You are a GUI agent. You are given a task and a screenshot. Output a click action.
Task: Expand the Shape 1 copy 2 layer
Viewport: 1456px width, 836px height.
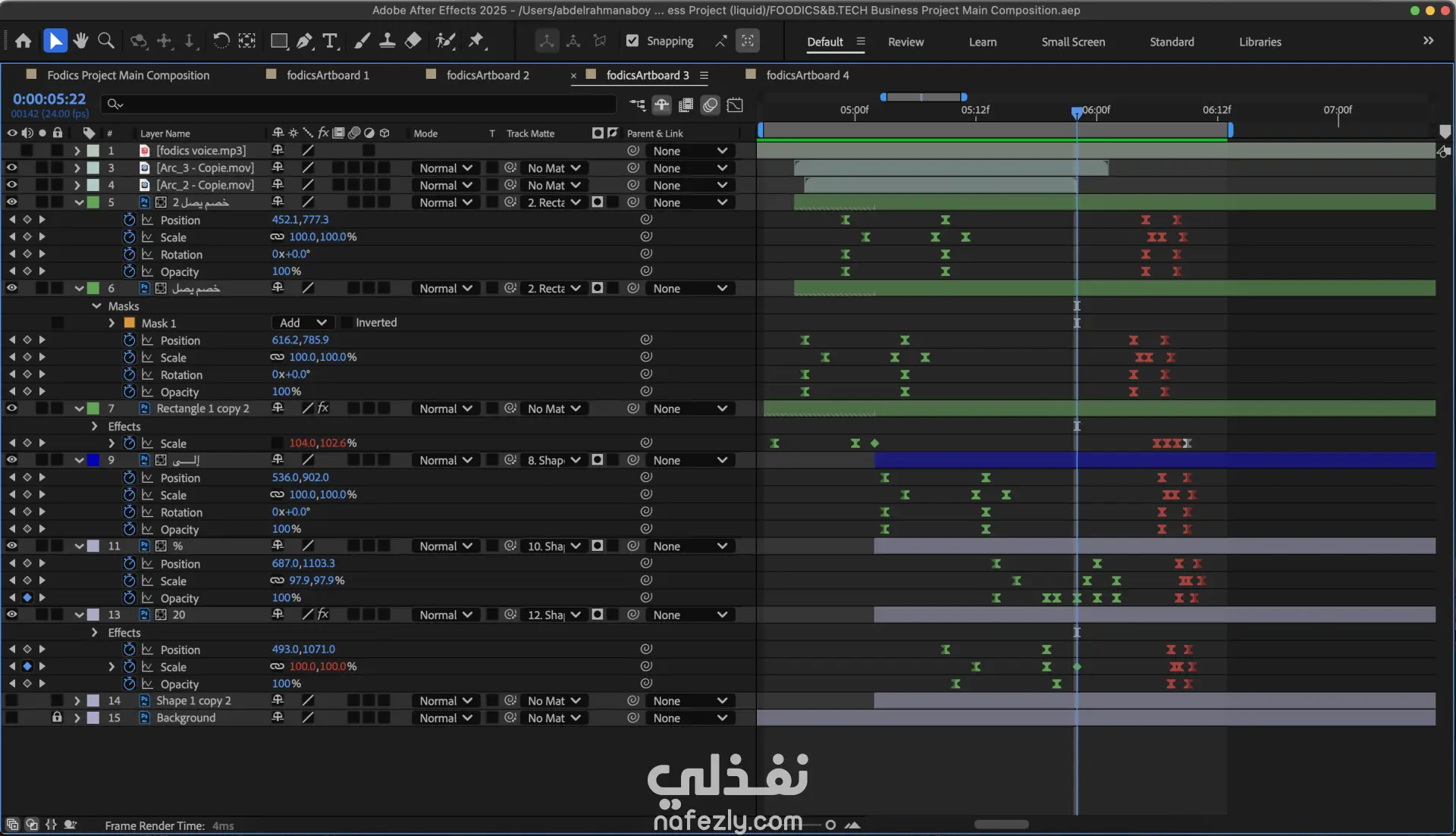point(77,701)
